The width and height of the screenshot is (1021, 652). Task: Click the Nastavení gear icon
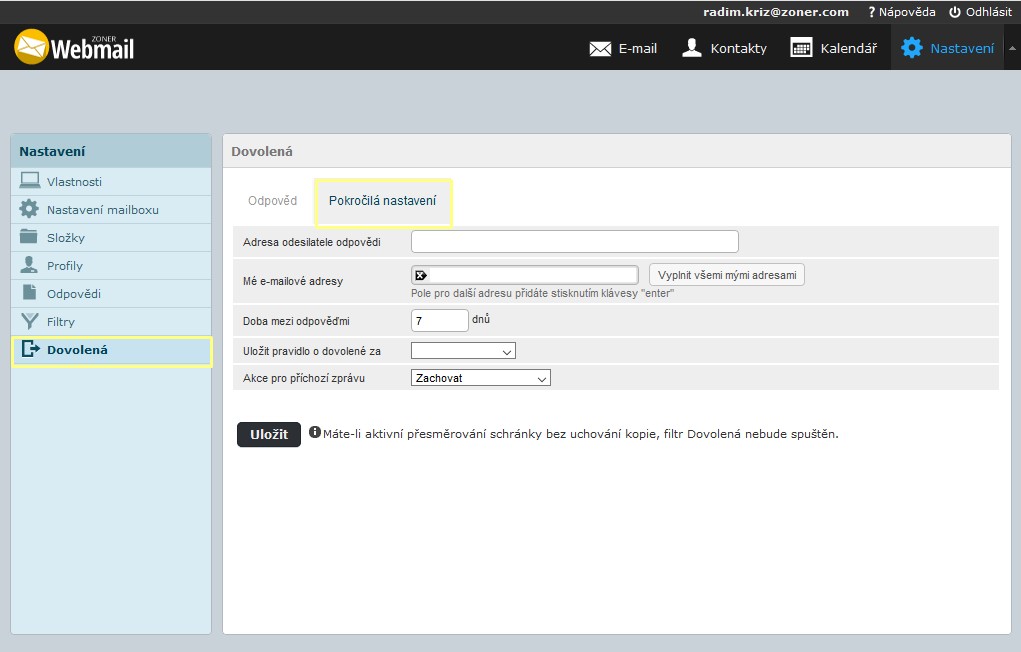pos(911,48)
